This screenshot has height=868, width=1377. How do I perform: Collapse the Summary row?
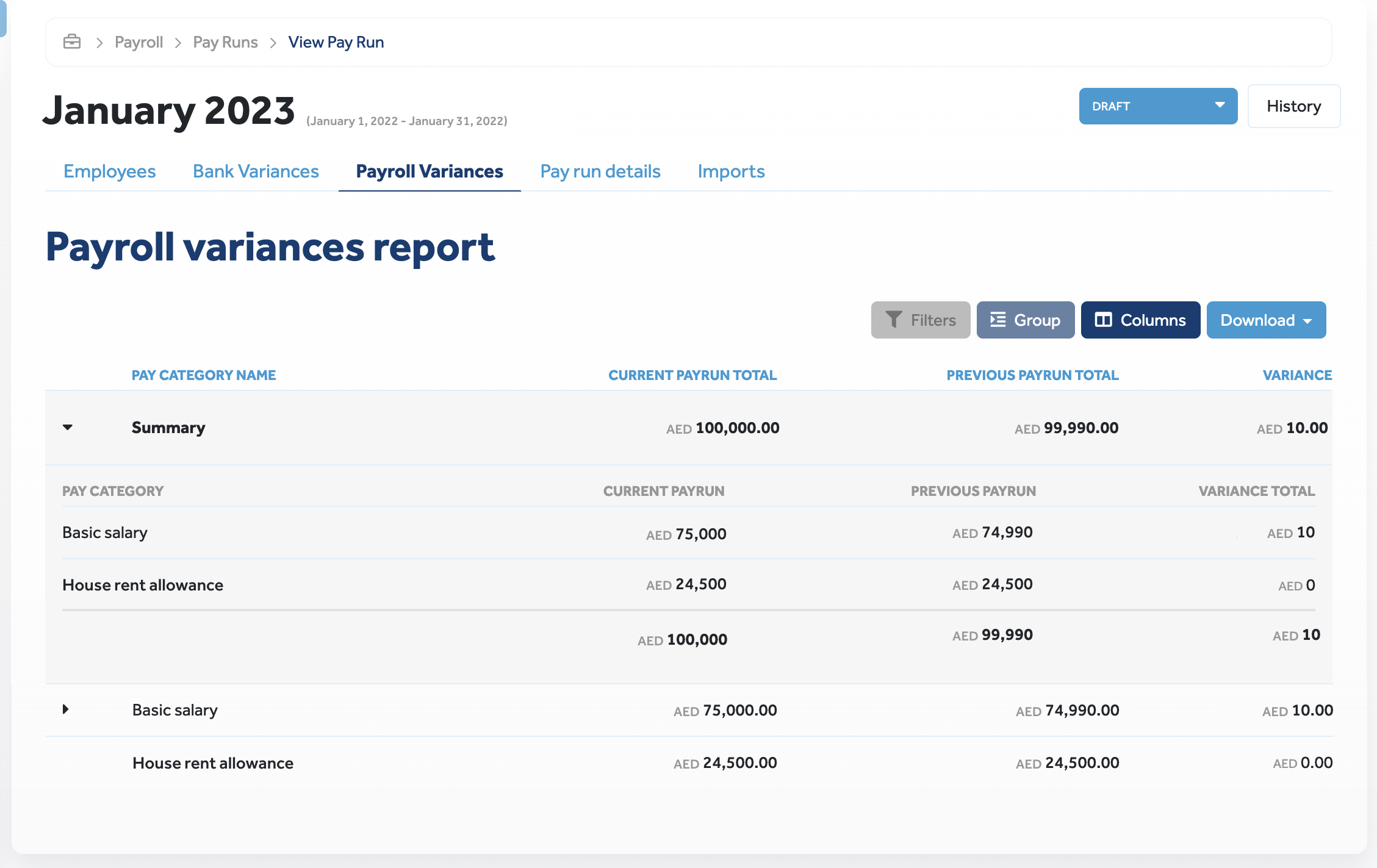pos(68,428)
